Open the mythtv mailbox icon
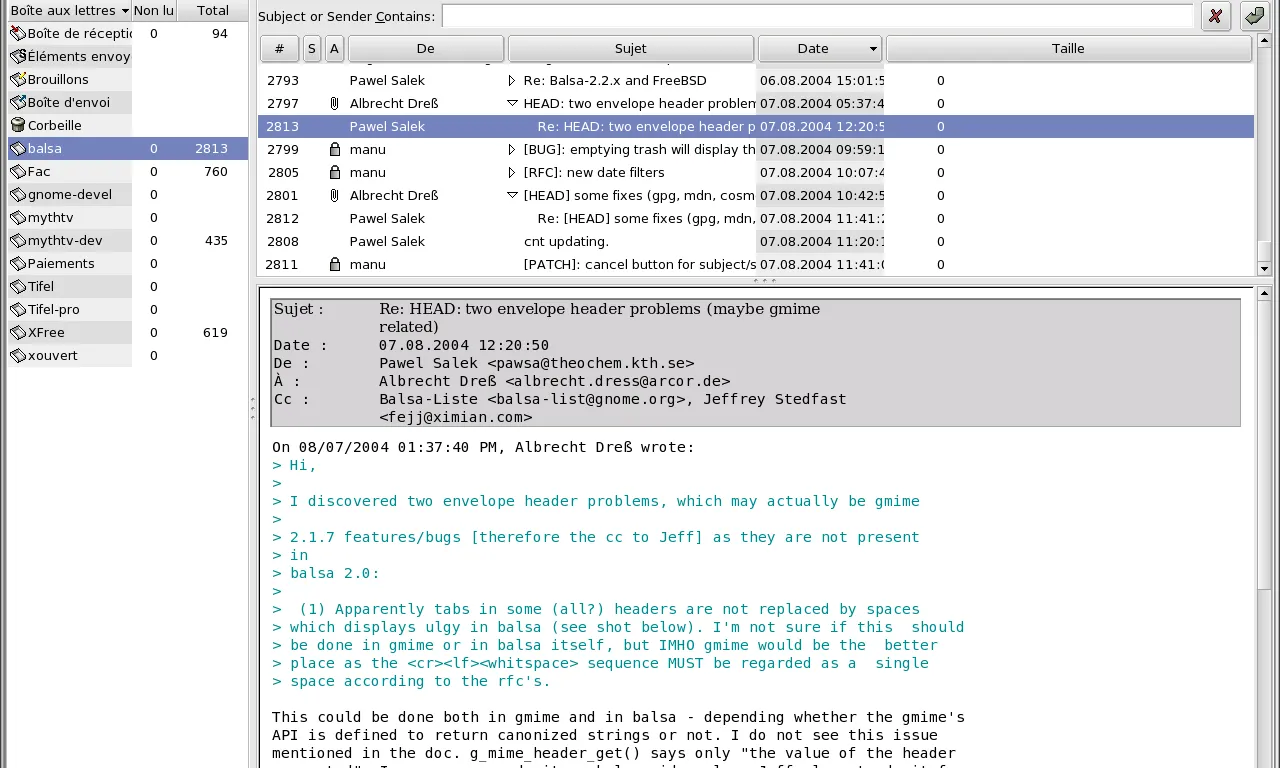The height and width of the screenshot is (768, 1280). point(18,217)
